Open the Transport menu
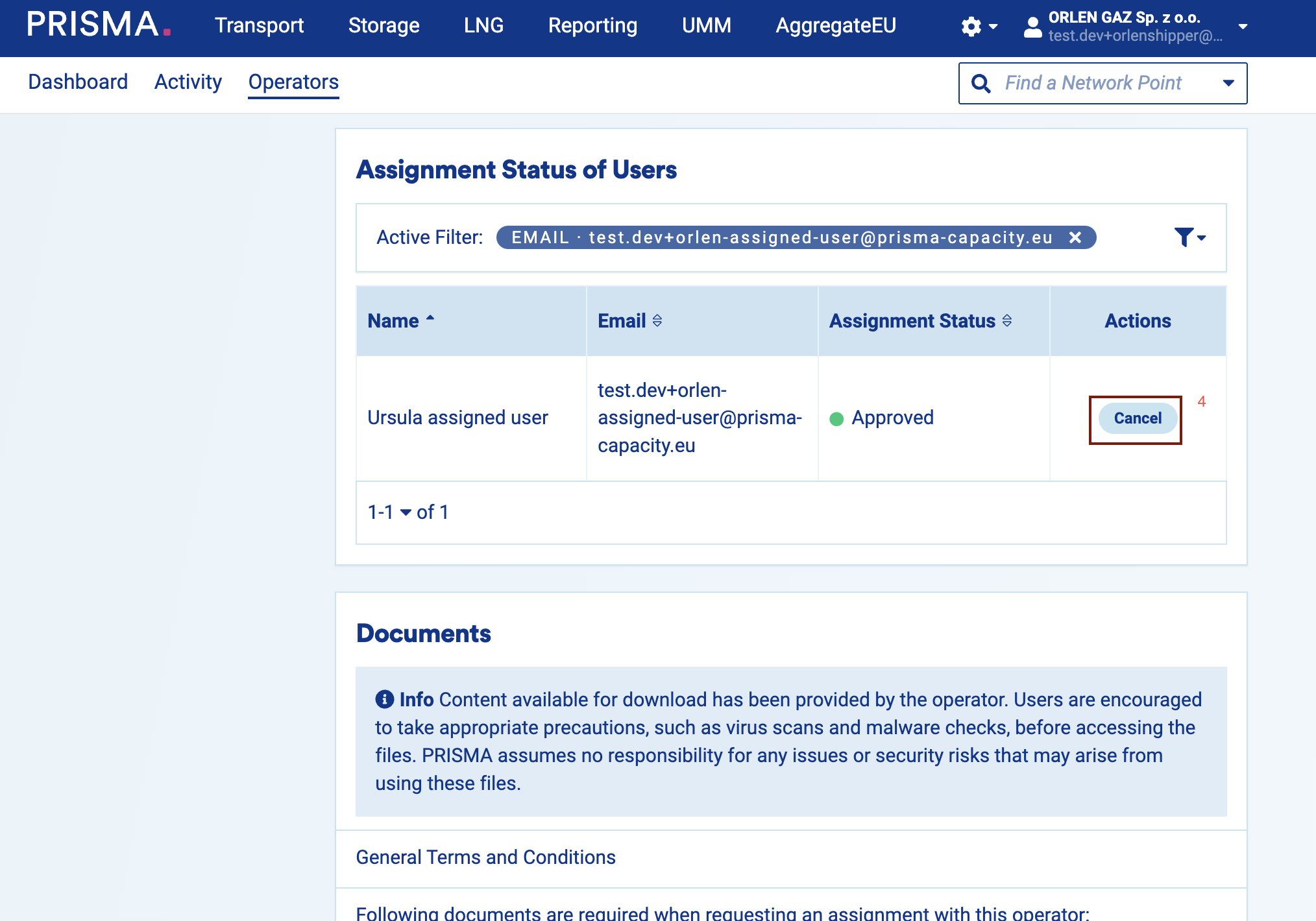Image resolution: width=1316 pixels, height=921 pixels. 259,25
